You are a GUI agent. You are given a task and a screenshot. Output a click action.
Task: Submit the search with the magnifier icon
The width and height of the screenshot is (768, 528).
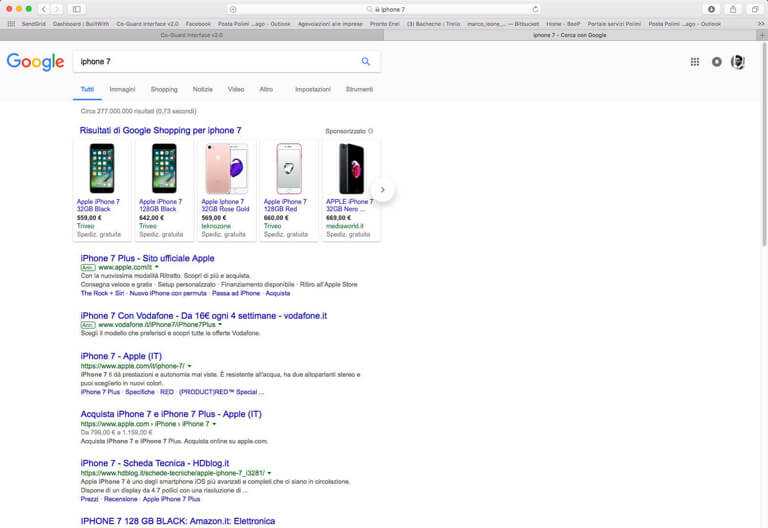point(365,61)
